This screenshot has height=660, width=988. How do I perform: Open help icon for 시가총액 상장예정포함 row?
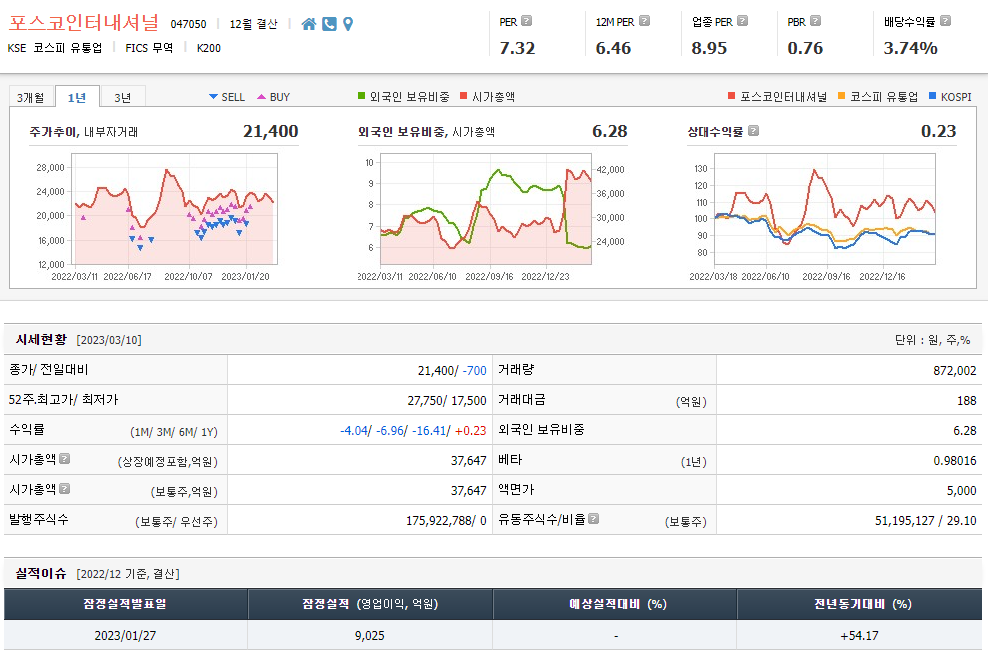(64, 459)
